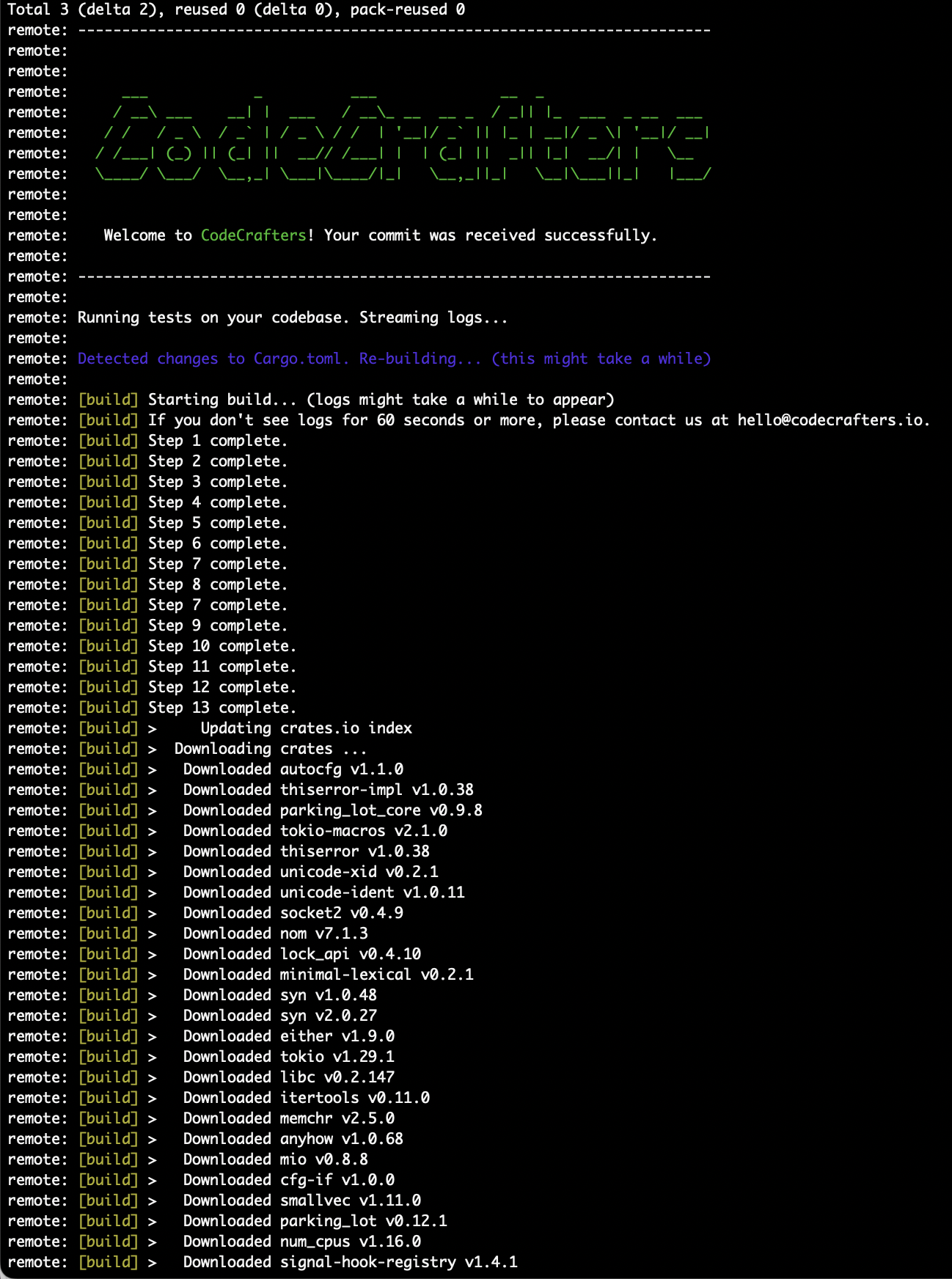Click the 'anyhow v1.0.68' text
The image size is (952, 1279).
click(x=342, y=1139)
